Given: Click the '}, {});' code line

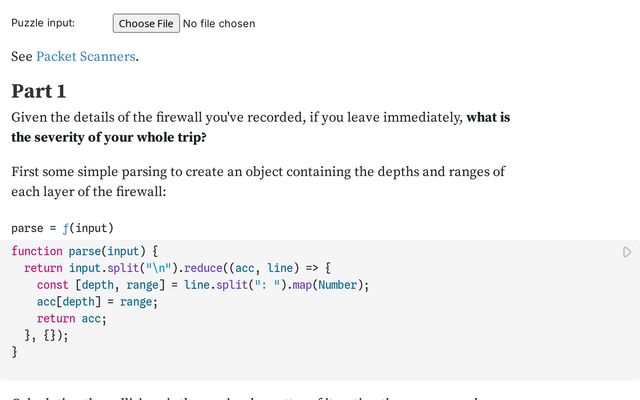Looking at the screenshot, I should click(x=47, y=336).
